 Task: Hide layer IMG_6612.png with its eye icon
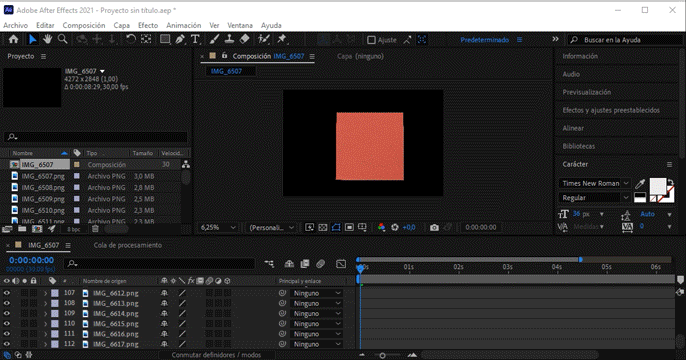7,293
